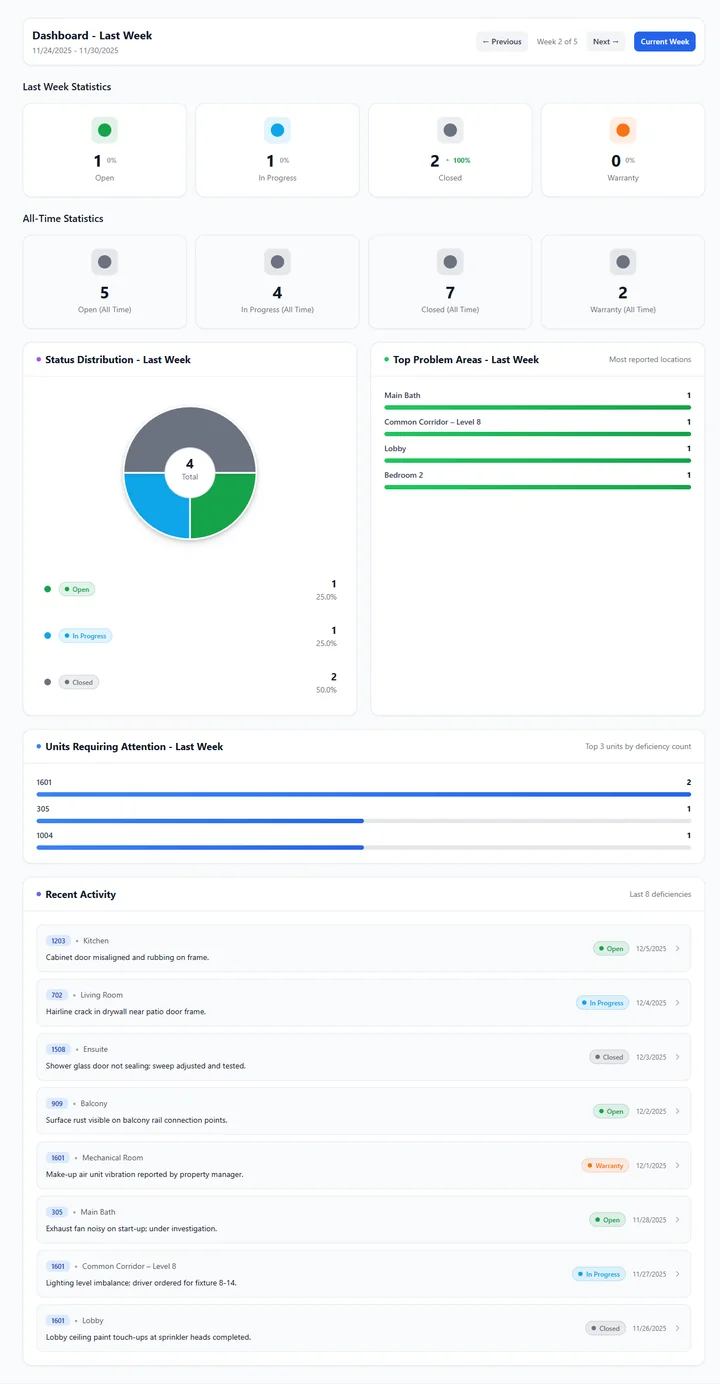Click the progress bar for unit 1601
720x1384 pixels.
pos(362,793)
